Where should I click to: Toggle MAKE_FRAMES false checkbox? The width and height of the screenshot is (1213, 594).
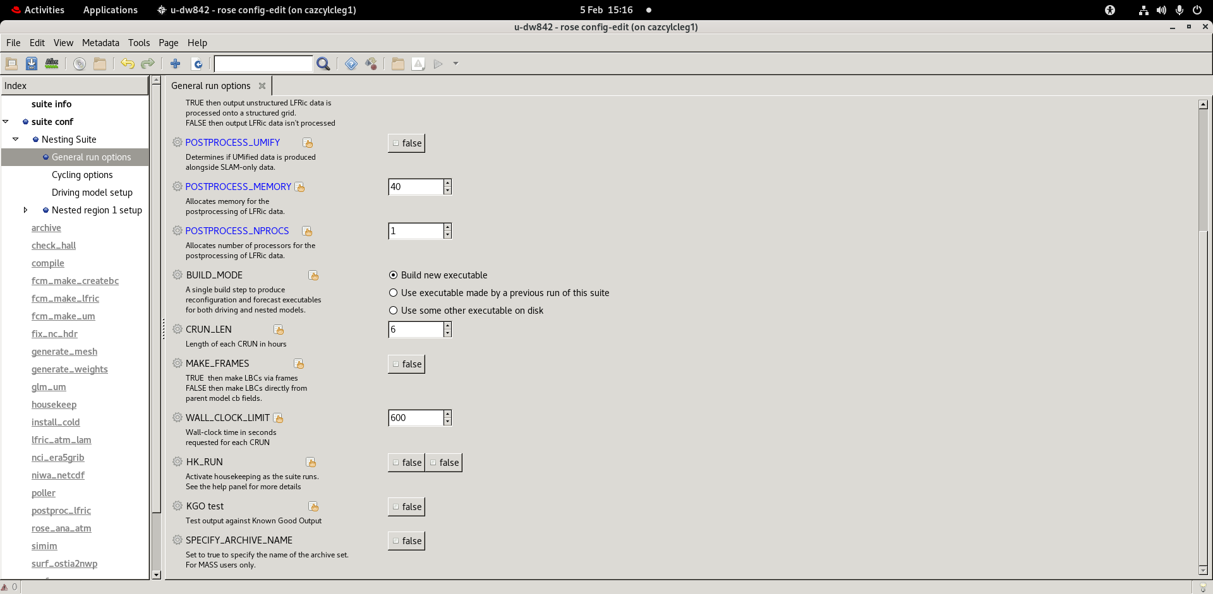[406, 364]
